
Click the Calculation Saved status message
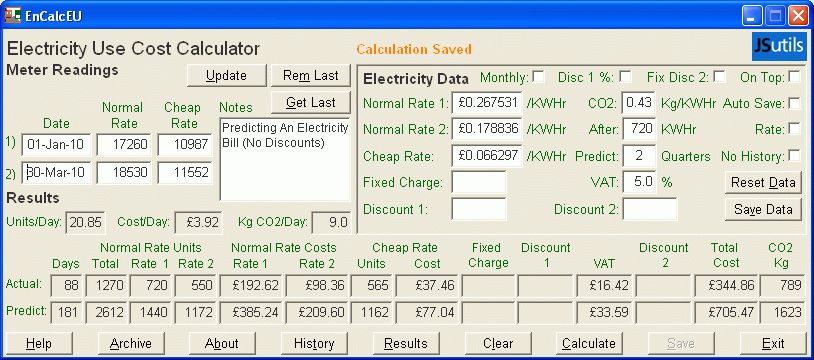point(414,49)
